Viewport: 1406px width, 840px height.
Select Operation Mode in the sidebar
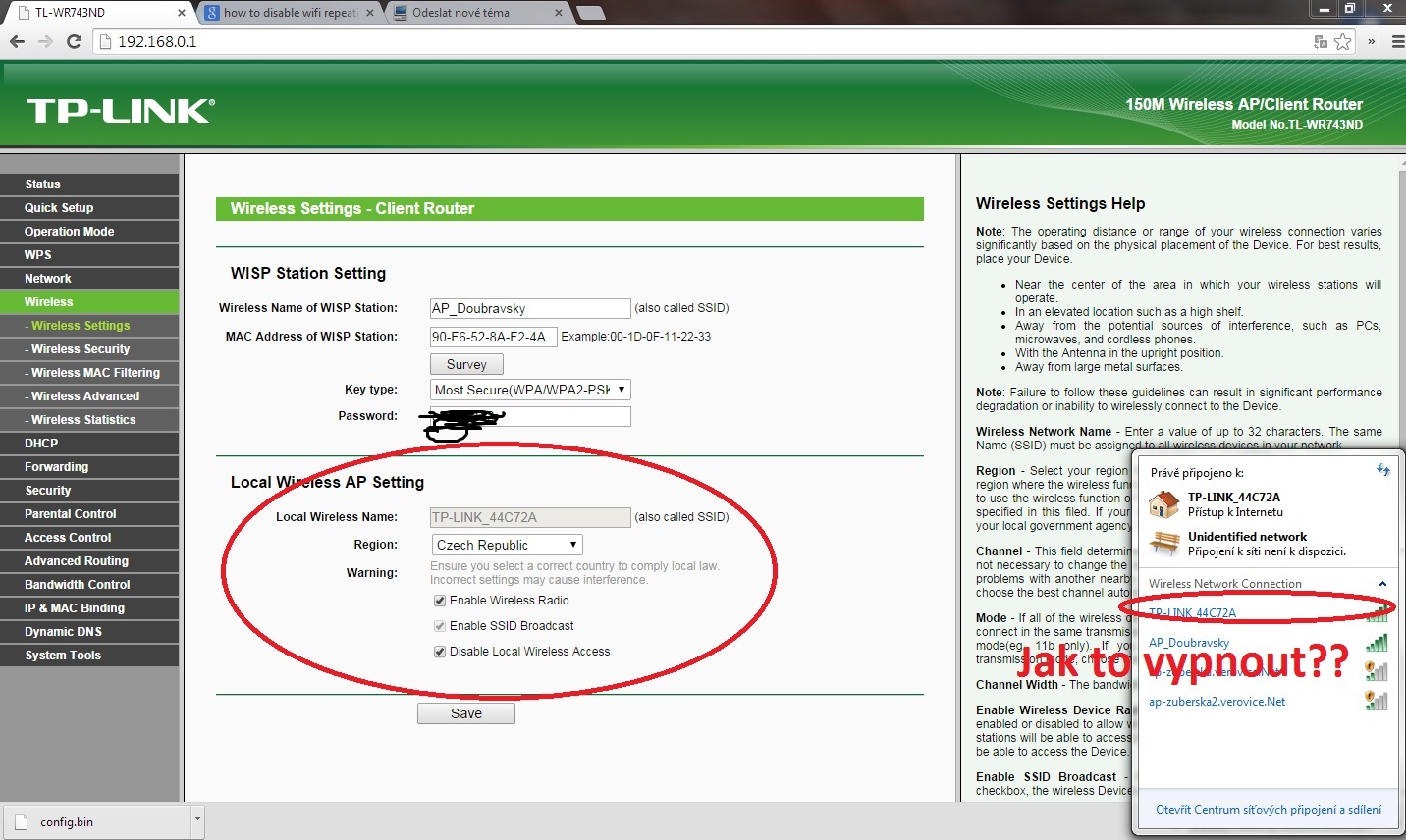[89, 232]
